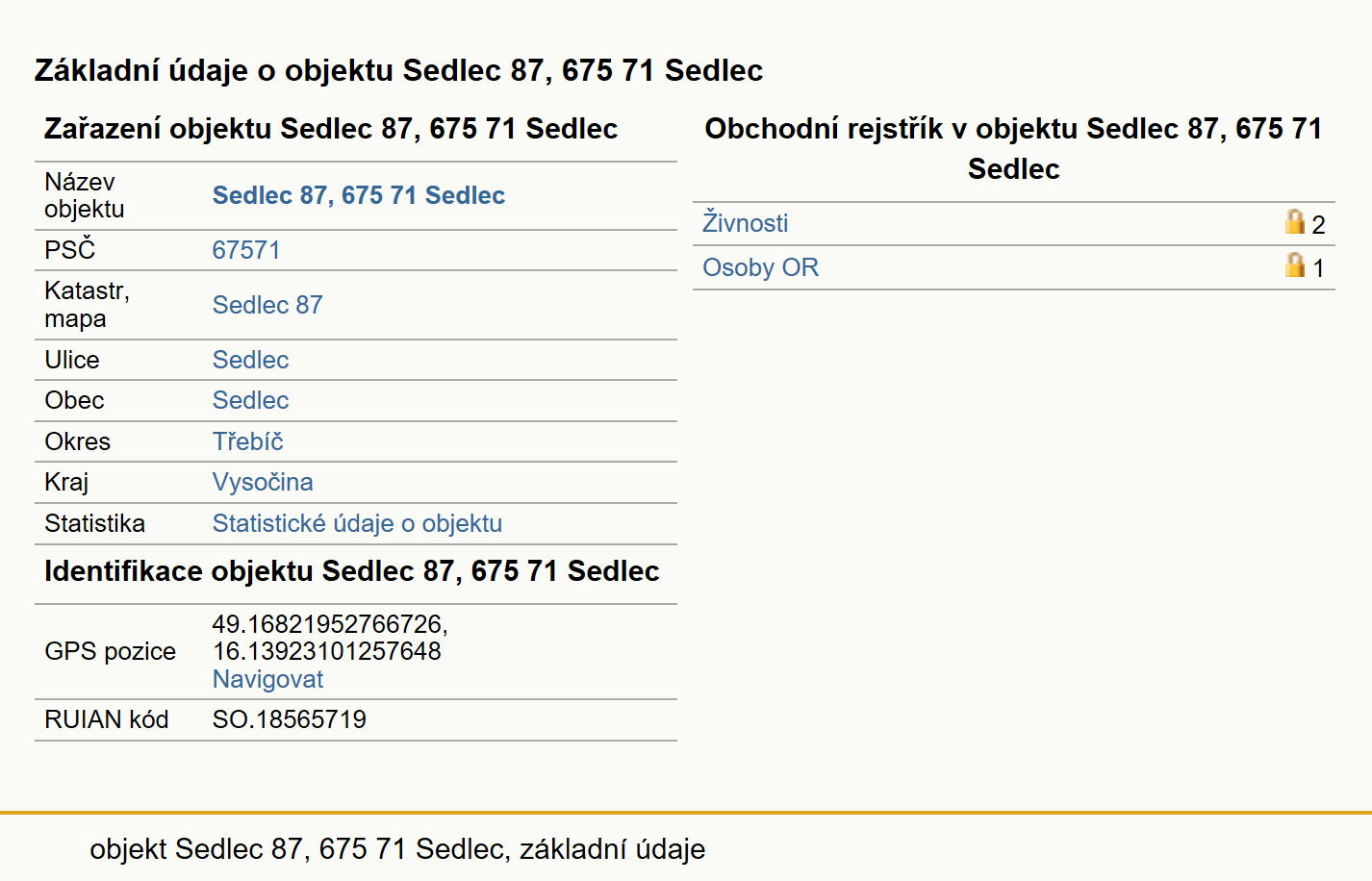Click the lock icon next to Živnosti
The height and width of the screenshot is (881, 1372).
[1295, 222]
